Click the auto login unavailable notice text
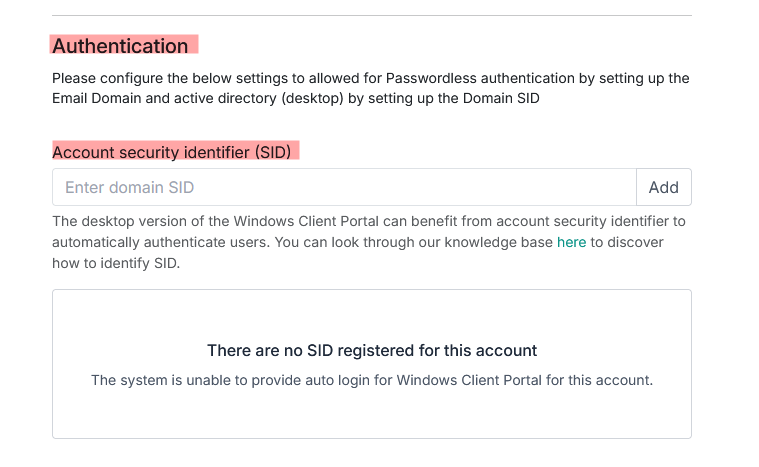This screenshot has height=467, width=759. click(371, 380)
